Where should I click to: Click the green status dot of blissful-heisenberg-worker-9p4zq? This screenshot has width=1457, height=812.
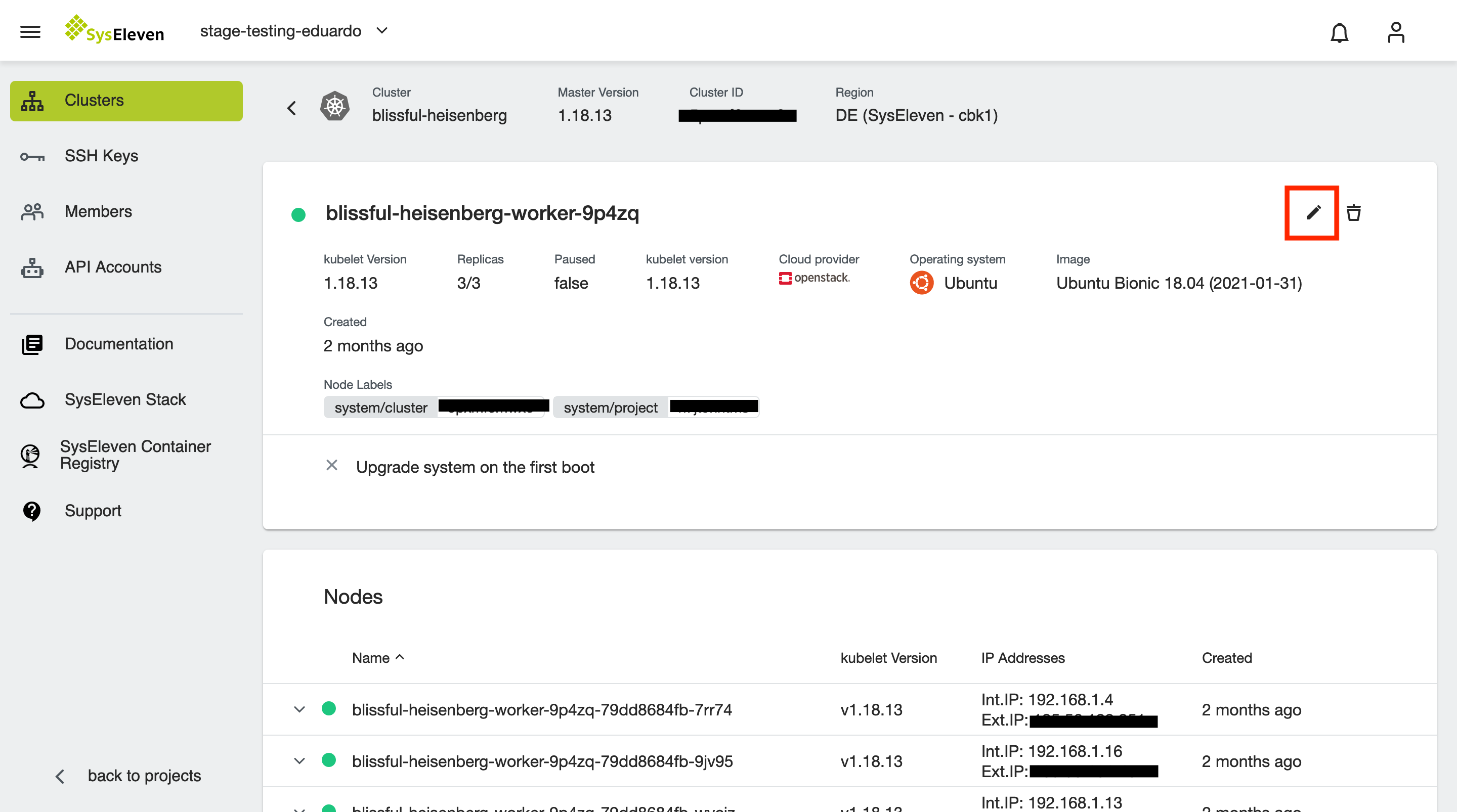[298, 214]
